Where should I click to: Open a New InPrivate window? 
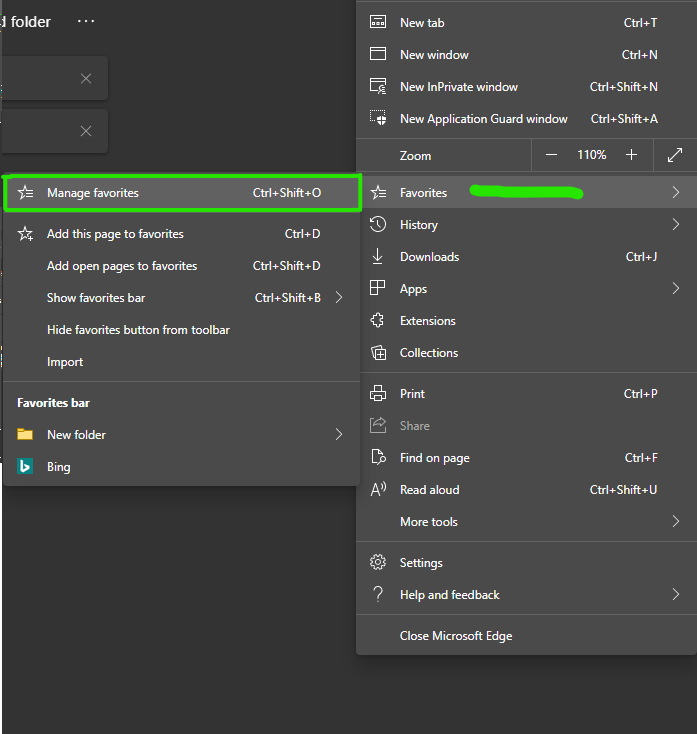(x=526, y=87)
